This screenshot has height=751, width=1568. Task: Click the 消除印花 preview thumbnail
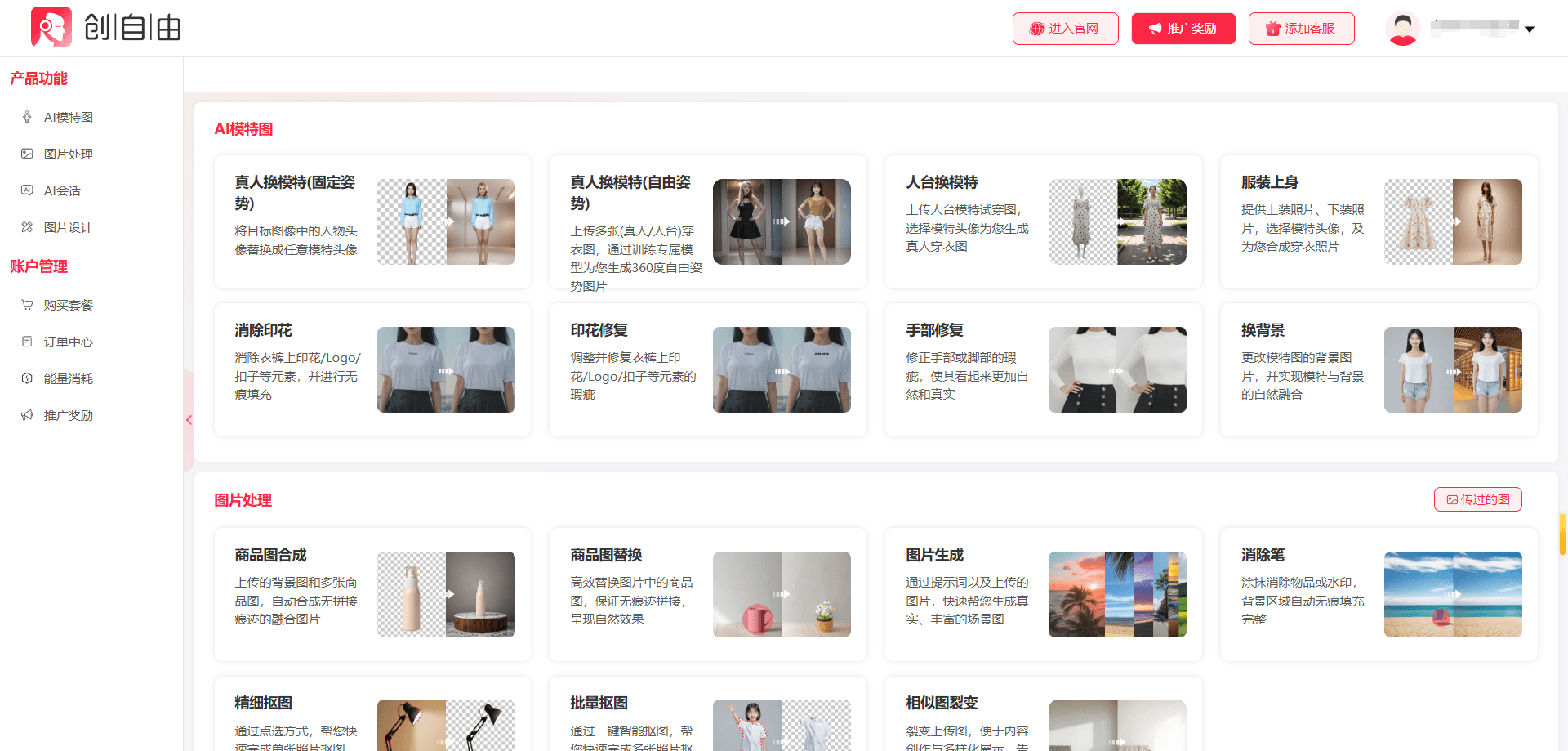(446, 369)
